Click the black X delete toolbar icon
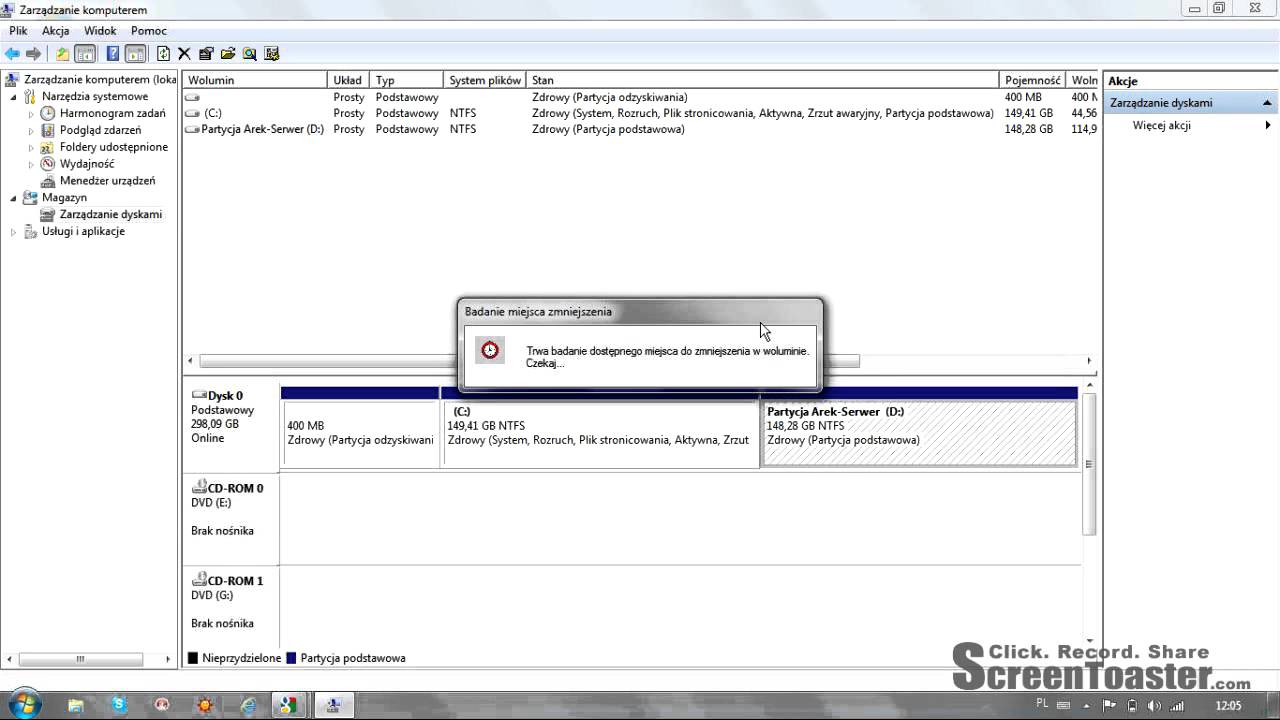 [184, 54]
